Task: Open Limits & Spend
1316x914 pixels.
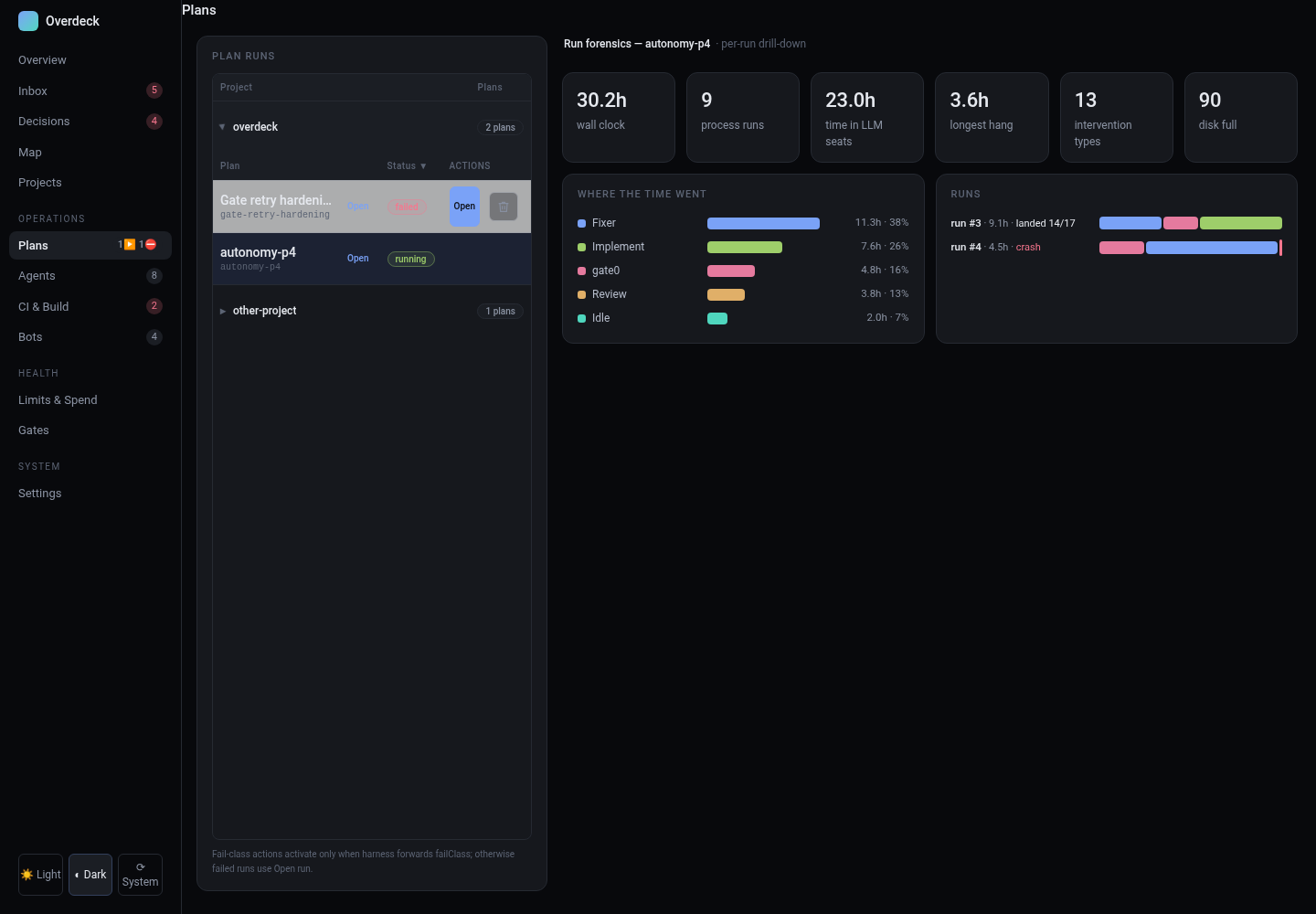Action: pyautogui.click(x=90, y=399)
